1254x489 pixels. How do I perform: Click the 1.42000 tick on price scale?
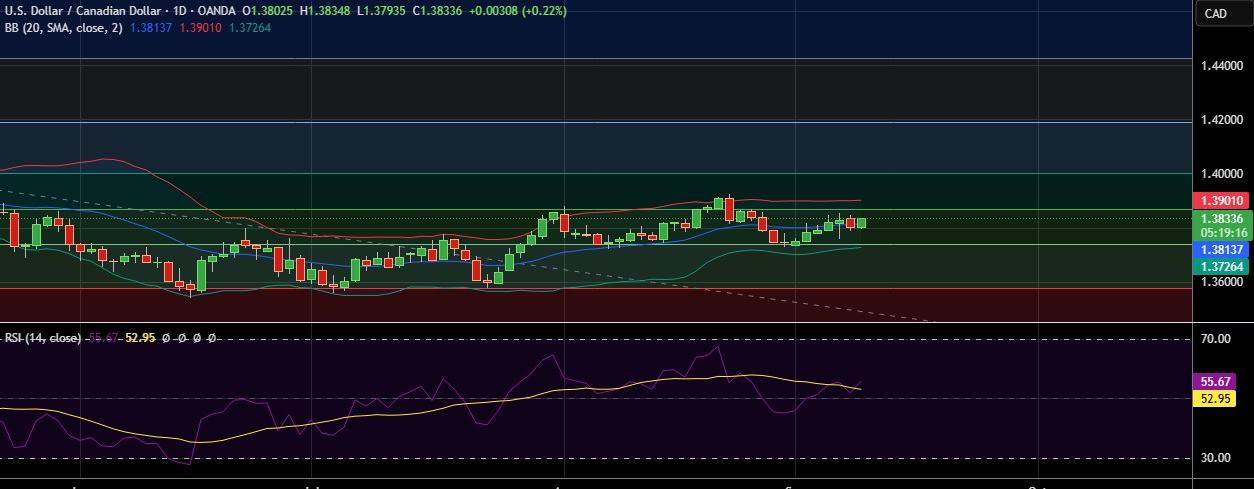coord(1221,120)
